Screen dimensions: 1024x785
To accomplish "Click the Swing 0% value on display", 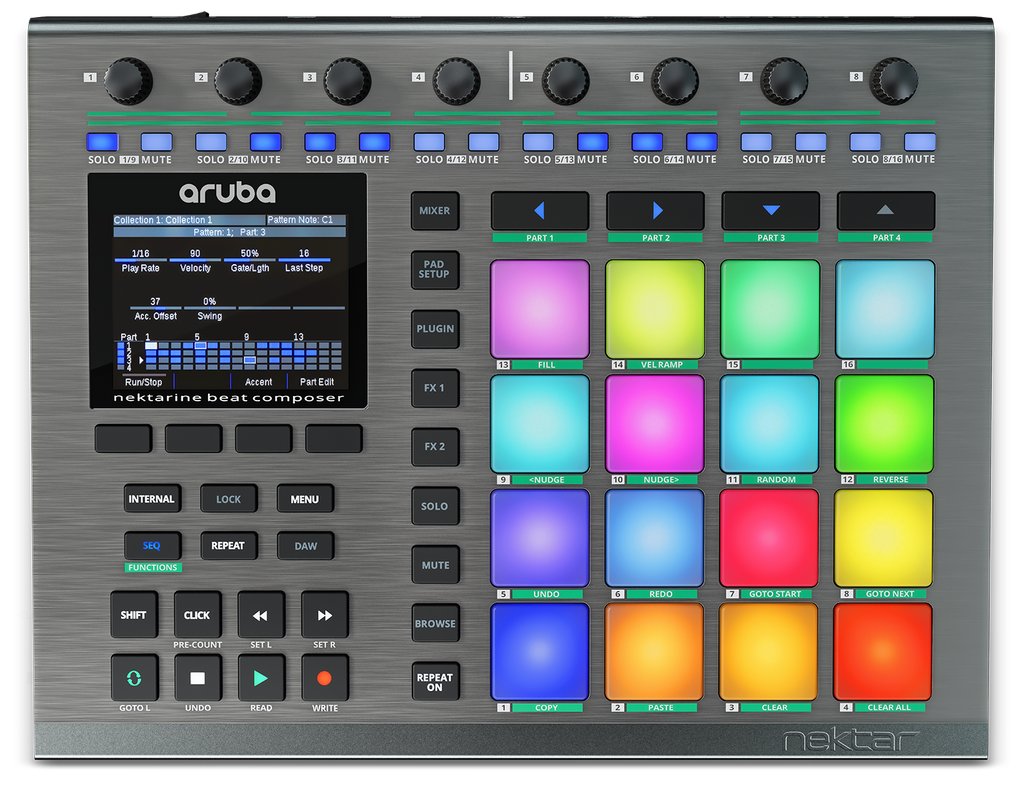I will click(210, 302).
